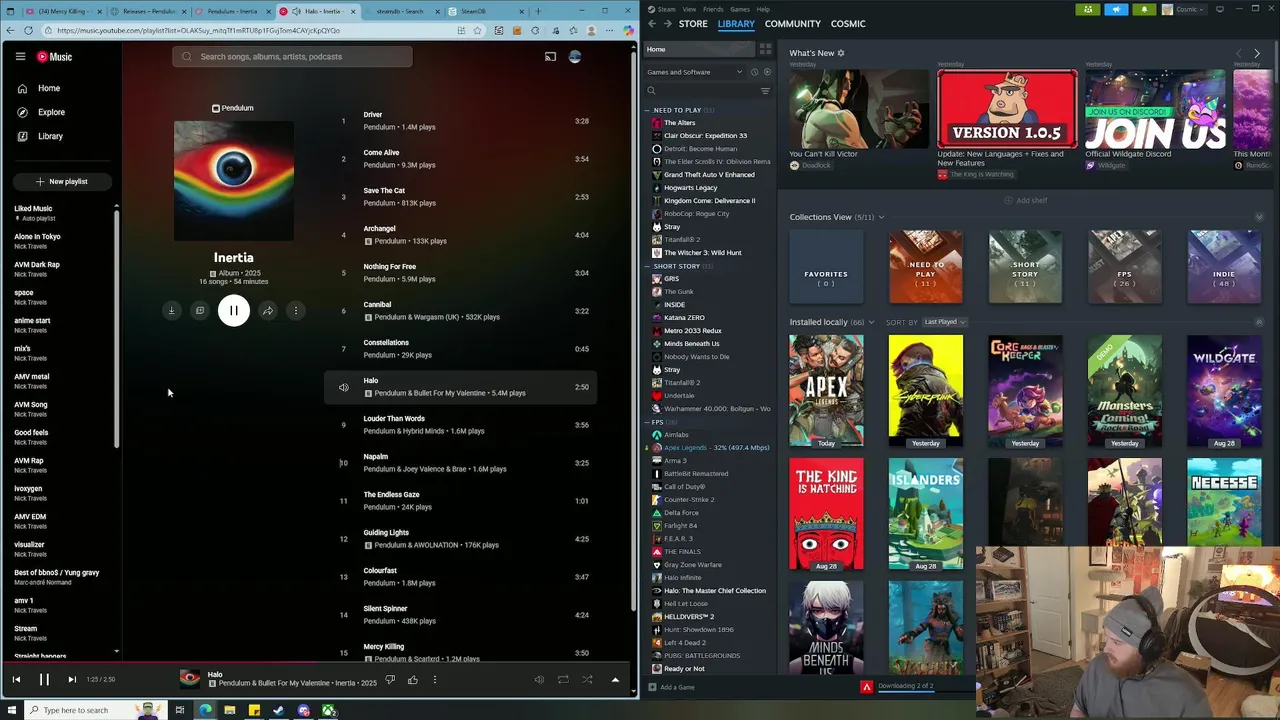The height and width of the screenshot is (720, 1280).
Task: Toggle shuffle in player bar
Action: point(587,679)
